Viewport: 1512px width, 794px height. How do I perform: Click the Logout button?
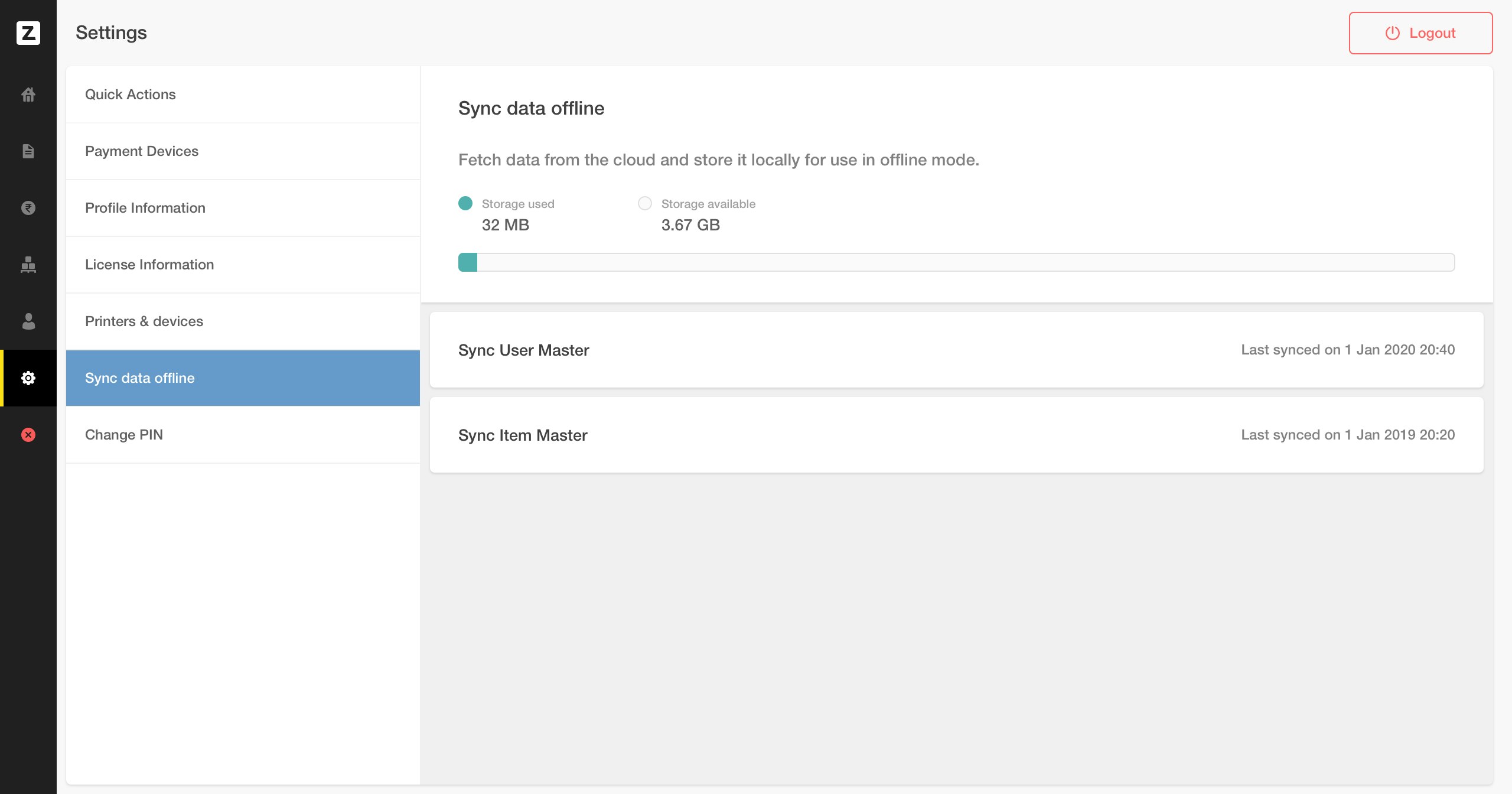[x=1420, y=32]
